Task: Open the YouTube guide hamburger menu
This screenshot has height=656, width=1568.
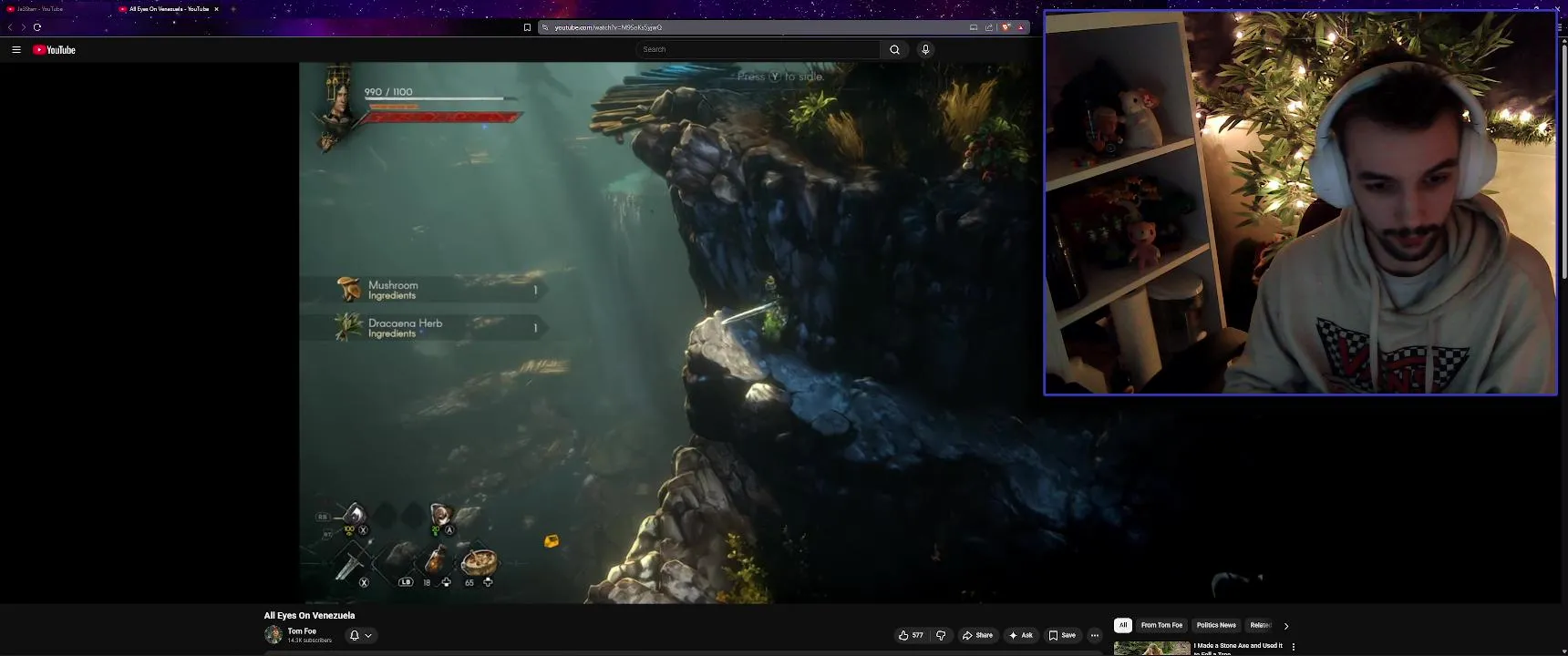Action: coord(16,50)
